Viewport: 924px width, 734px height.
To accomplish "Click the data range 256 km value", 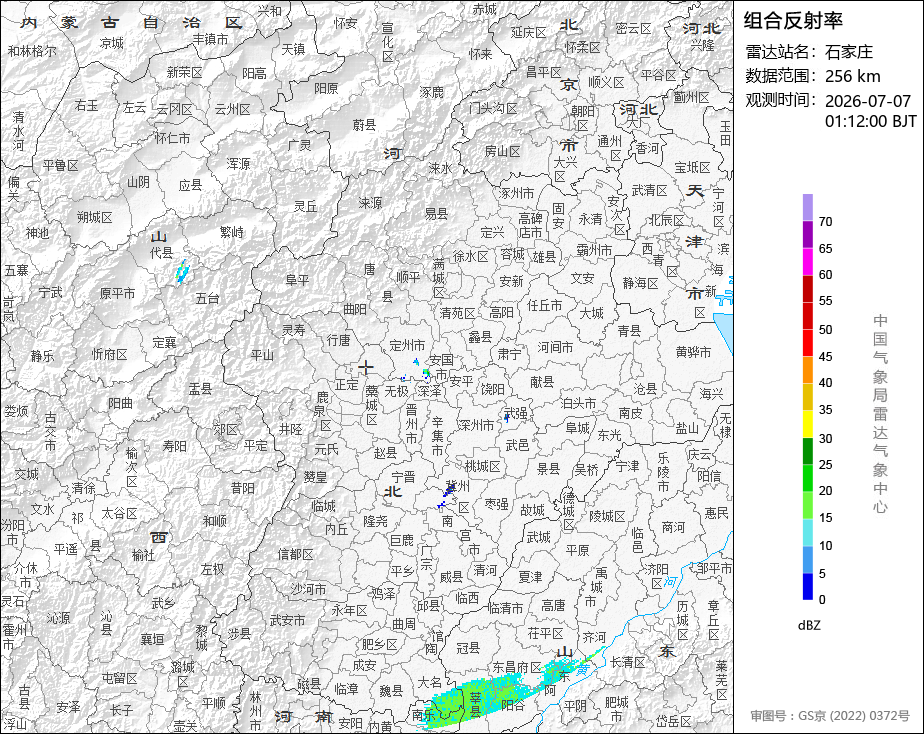I will (x=853, y=76).
